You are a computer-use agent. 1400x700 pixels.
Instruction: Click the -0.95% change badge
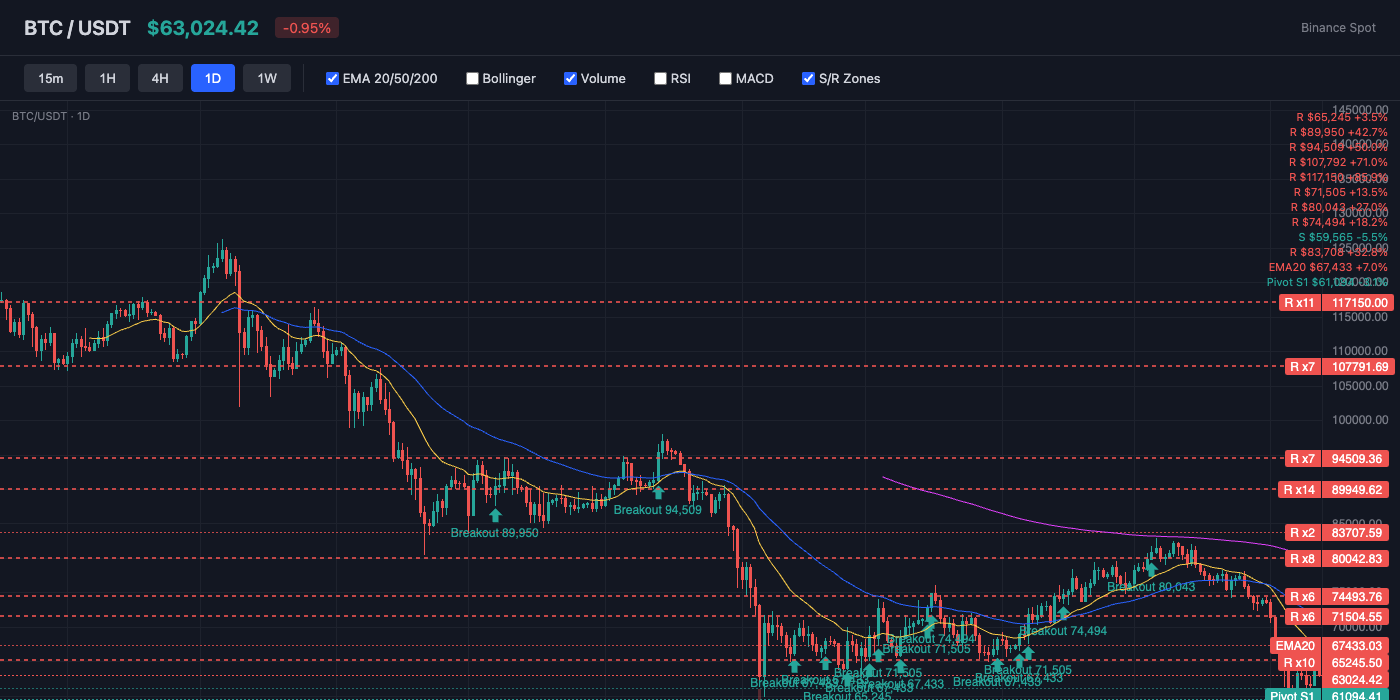coord(307,28)
